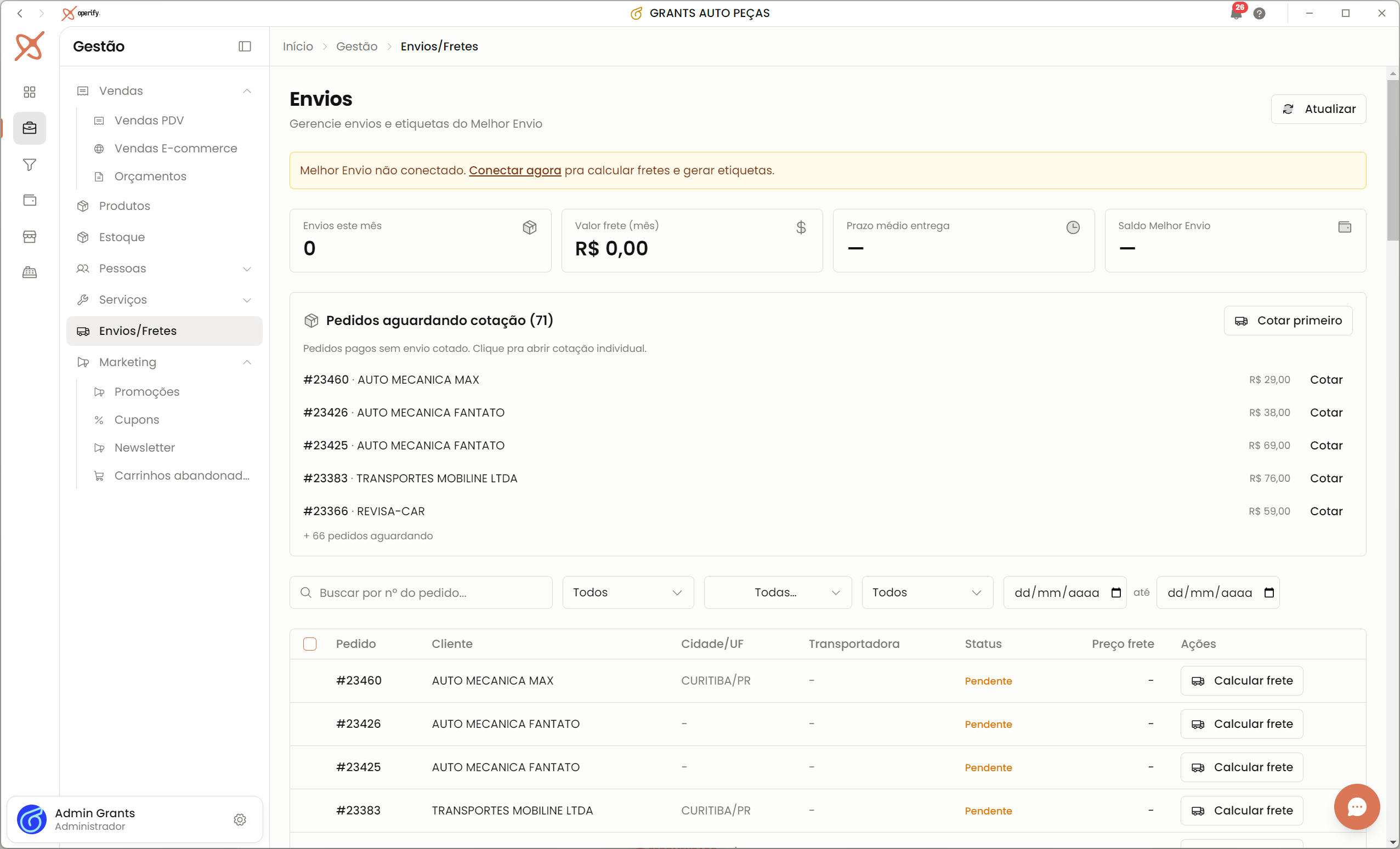Open user settings gear beside Admin Grants
Screen dimensions: 1400x849
(240, 819)
